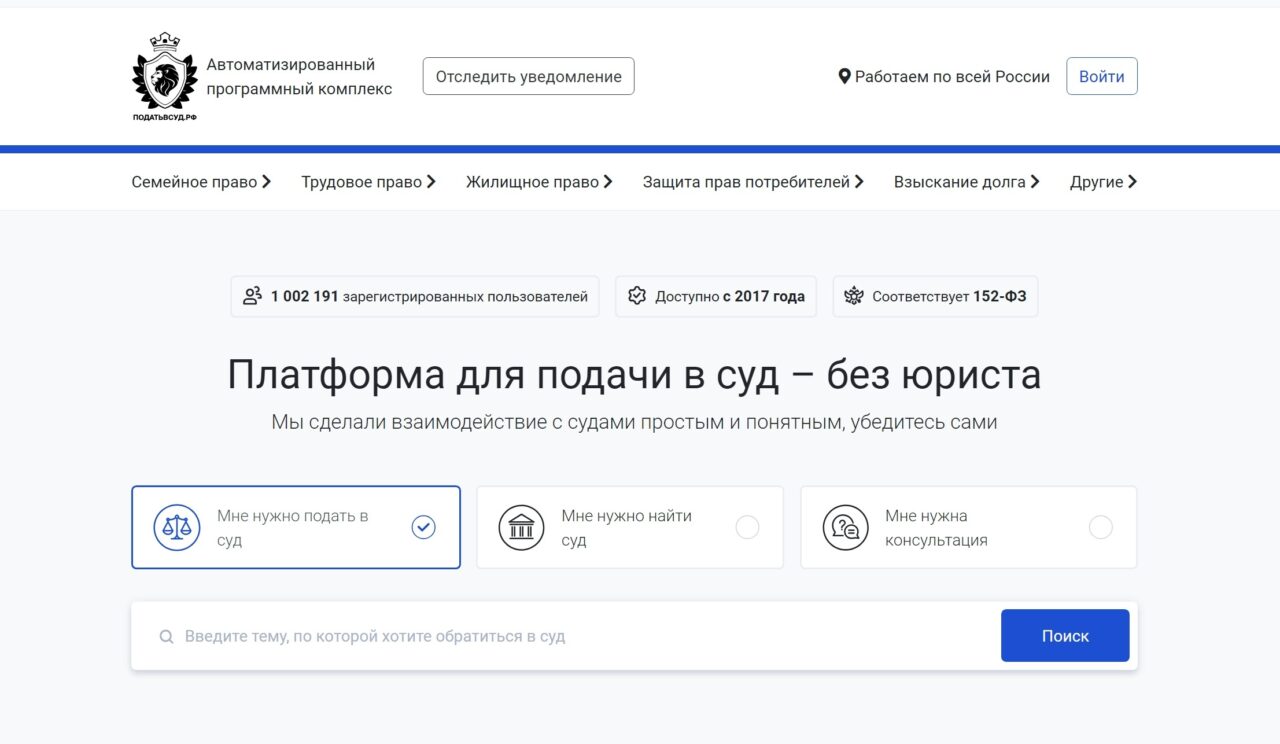Open the 'Трудовое право' menu

click(x=367, y=181)
